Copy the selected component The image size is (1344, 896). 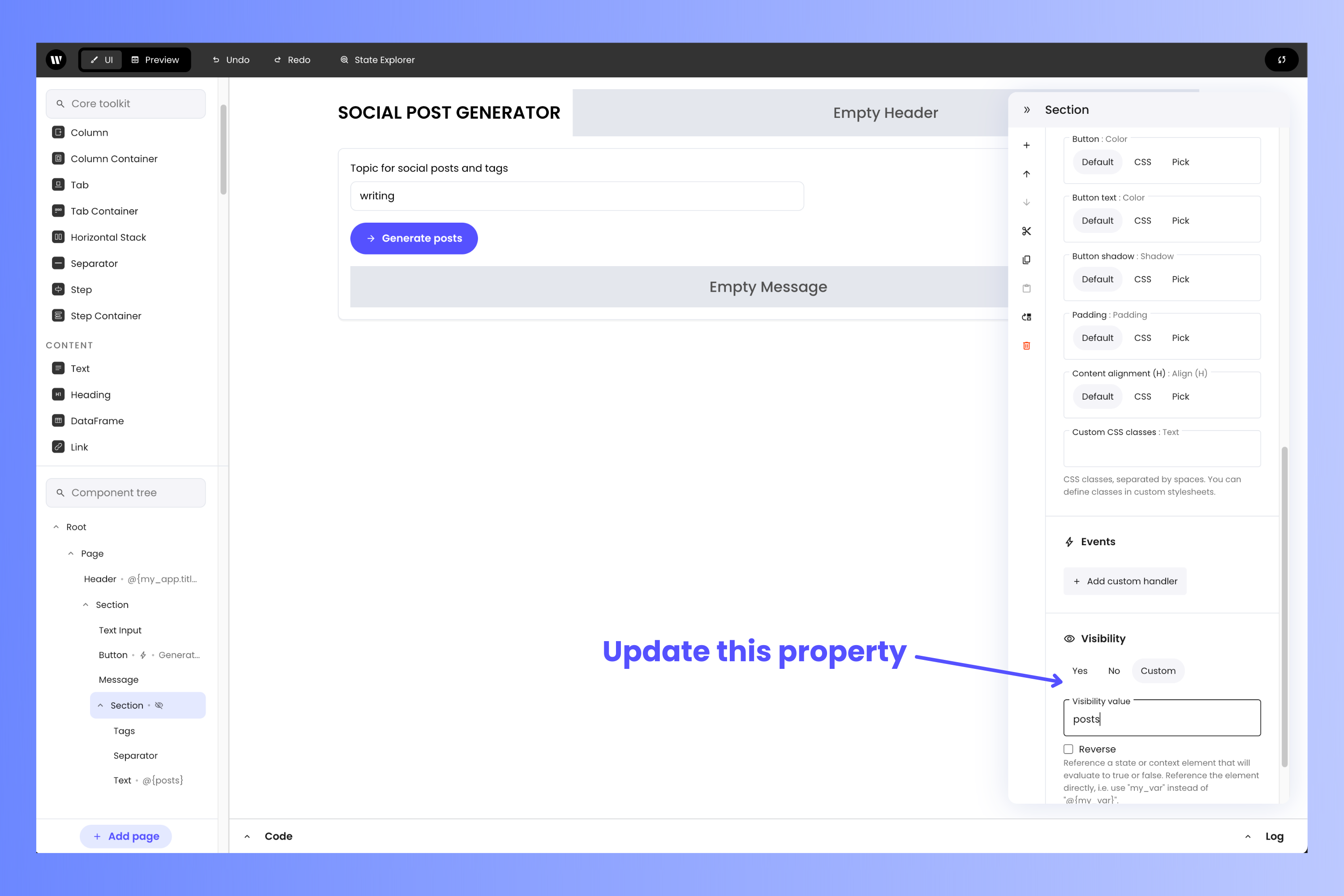pos(1027,260)
